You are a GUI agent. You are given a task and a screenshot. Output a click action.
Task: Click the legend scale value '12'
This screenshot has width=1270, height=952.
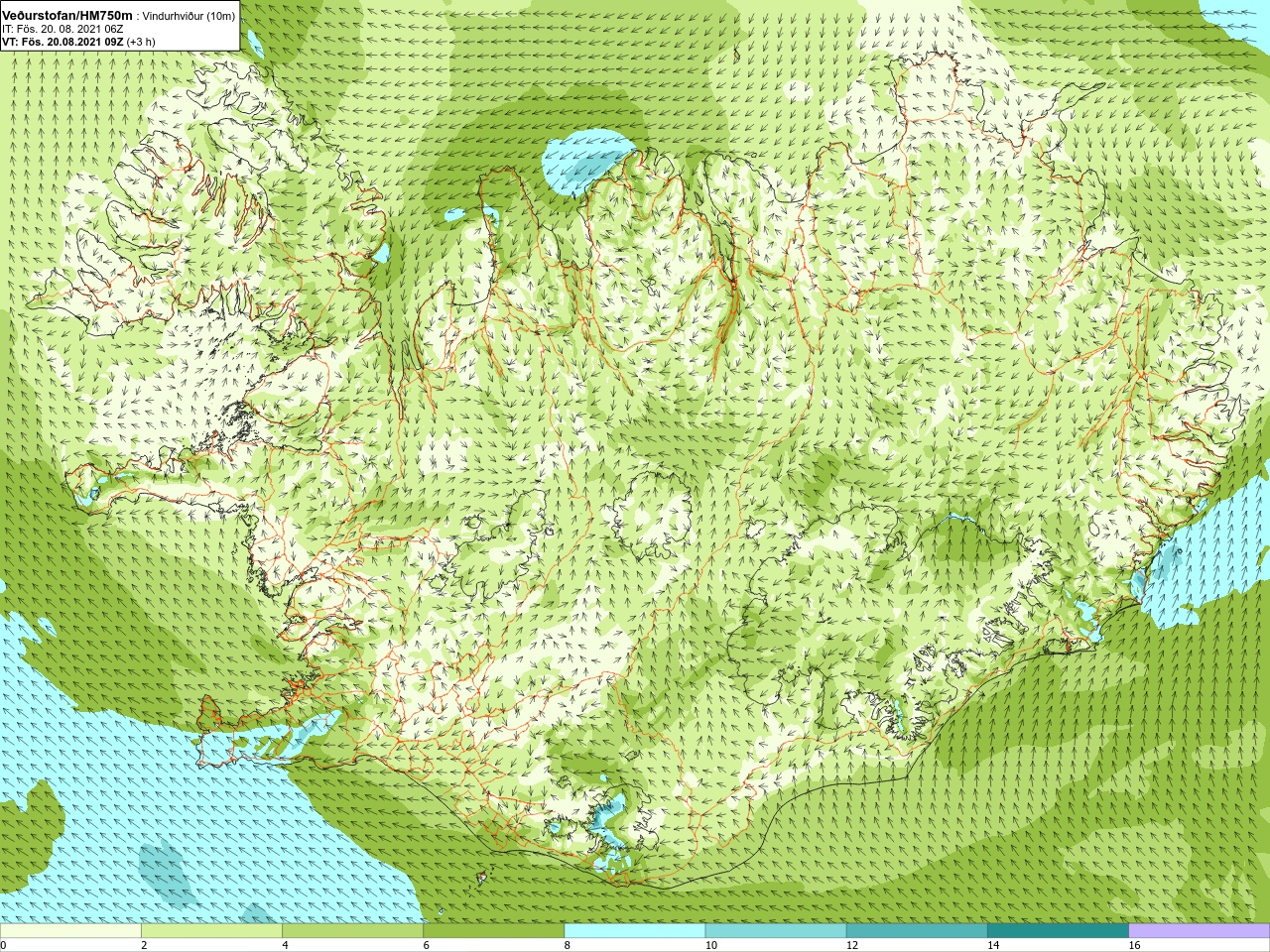[852, 945]
